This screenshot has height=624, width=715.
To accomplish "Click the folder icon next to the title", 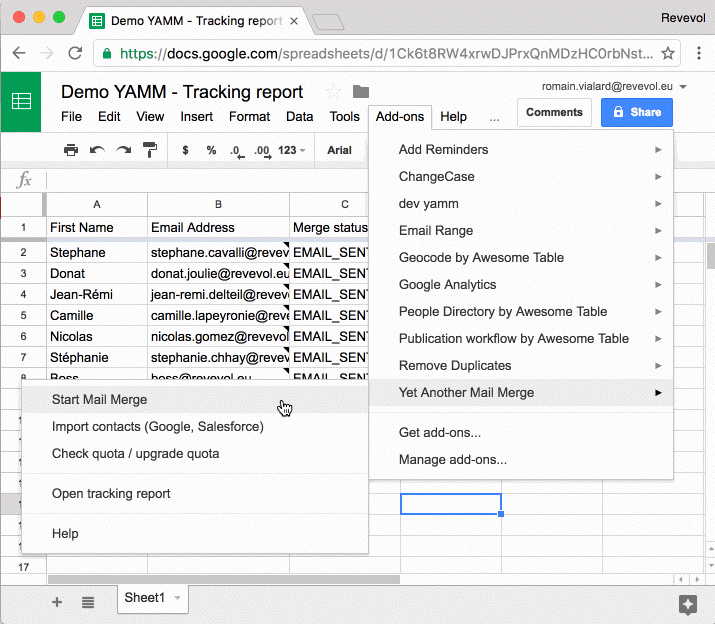I will click(361, 92).
